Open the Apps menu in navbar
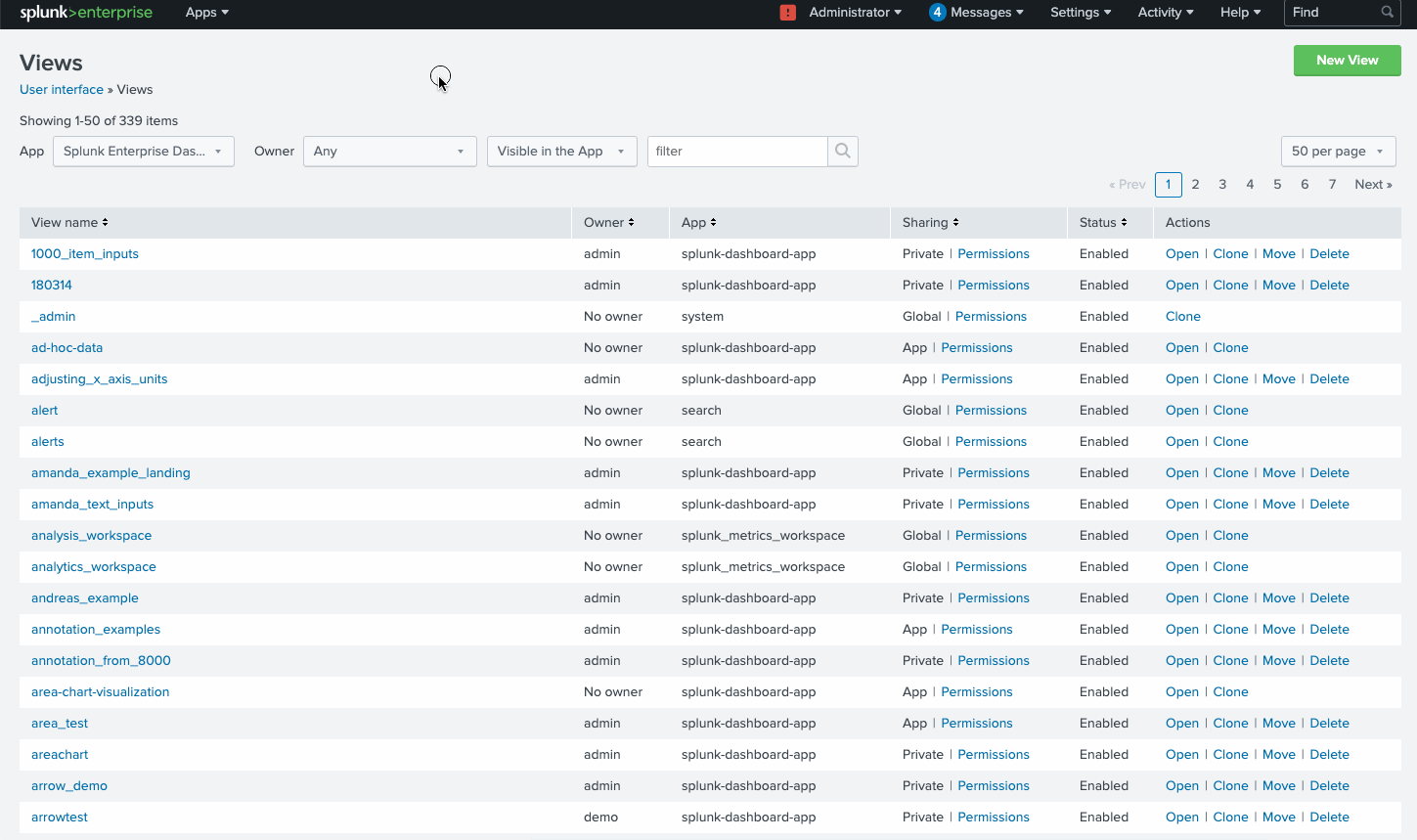The width and height of the screenshot is (1417, 840). (206, 13)
